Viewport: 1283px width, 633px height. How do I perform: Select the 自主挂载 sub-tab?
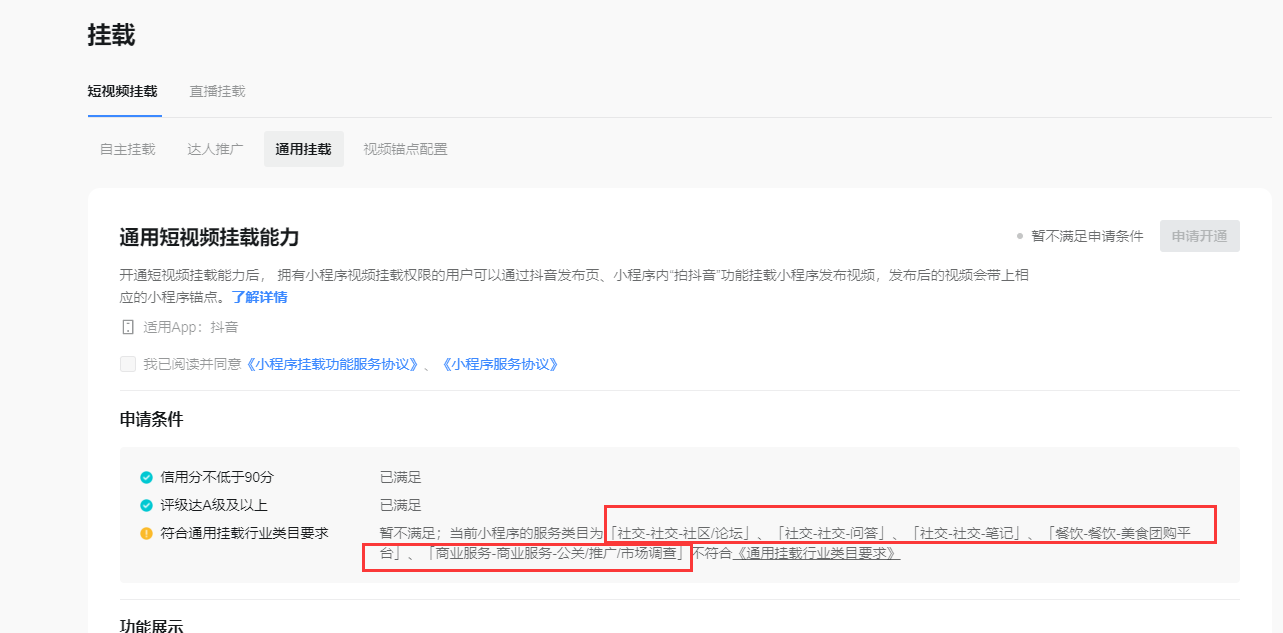click(x=127, y=149)
